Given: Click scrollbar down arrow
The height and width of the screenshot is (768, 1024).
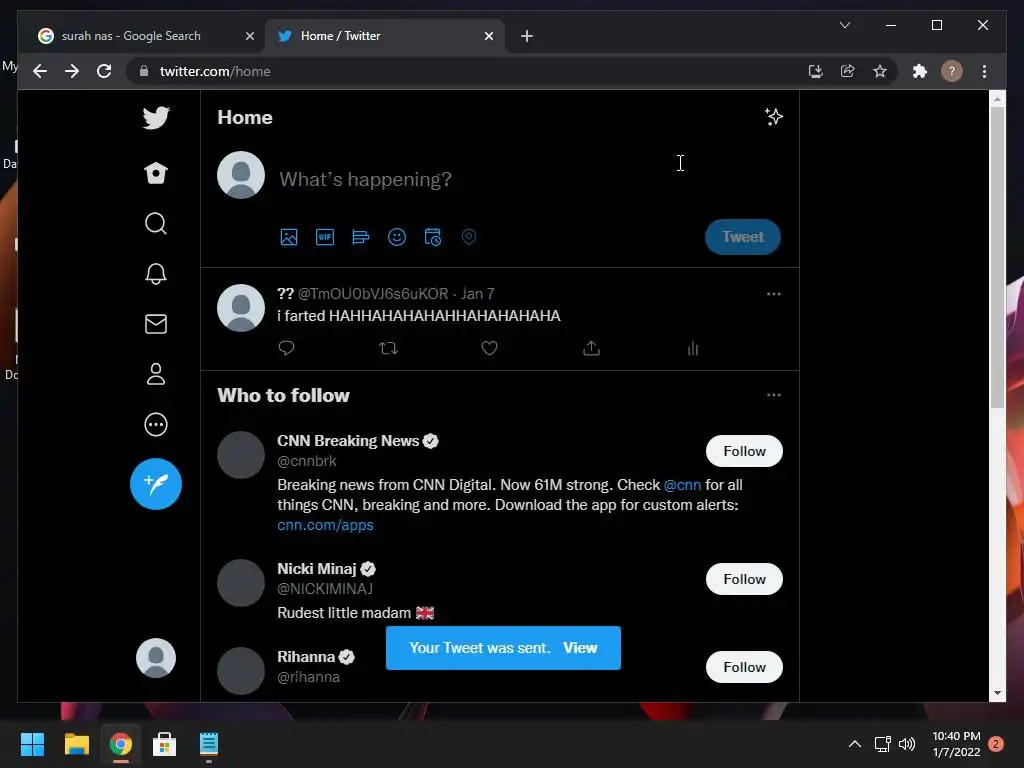Looking at the screenshot, I should tap(997, 693).
